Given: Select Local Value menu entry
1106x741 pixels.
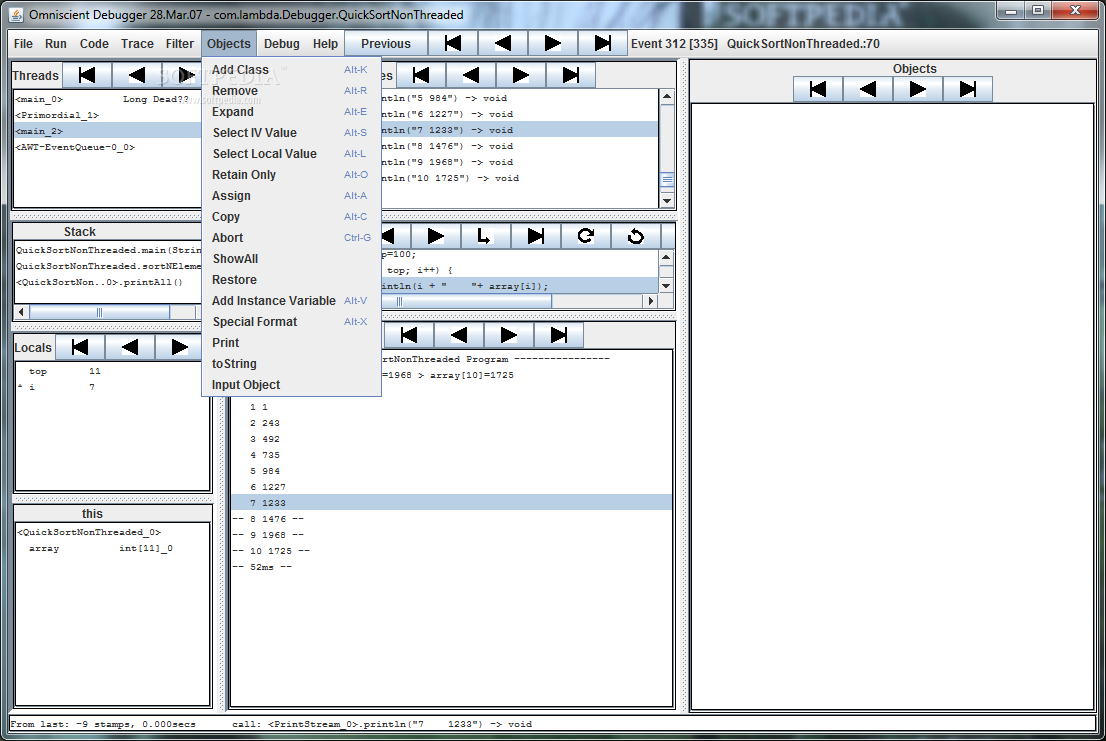Looking at the screenshot, I should (x=291, y=154).
